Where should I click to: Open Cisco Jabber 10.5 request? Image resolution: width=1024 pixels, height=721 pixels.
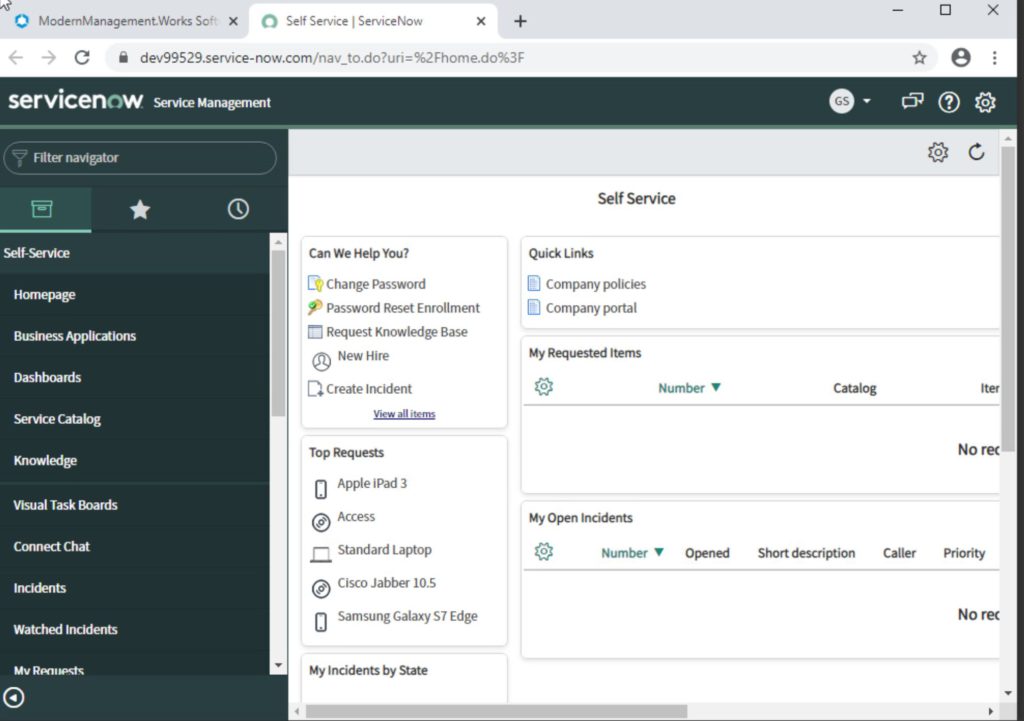pos(386,583)
